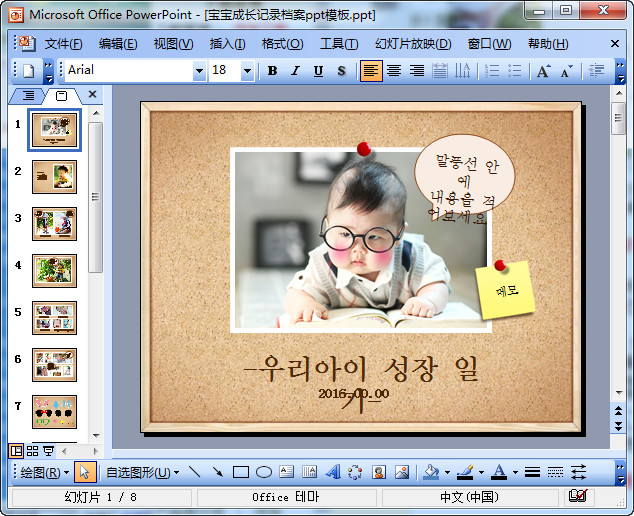Decrease font size with small A
This screenshot has height=516, width=634.
(x=566, y=71)
